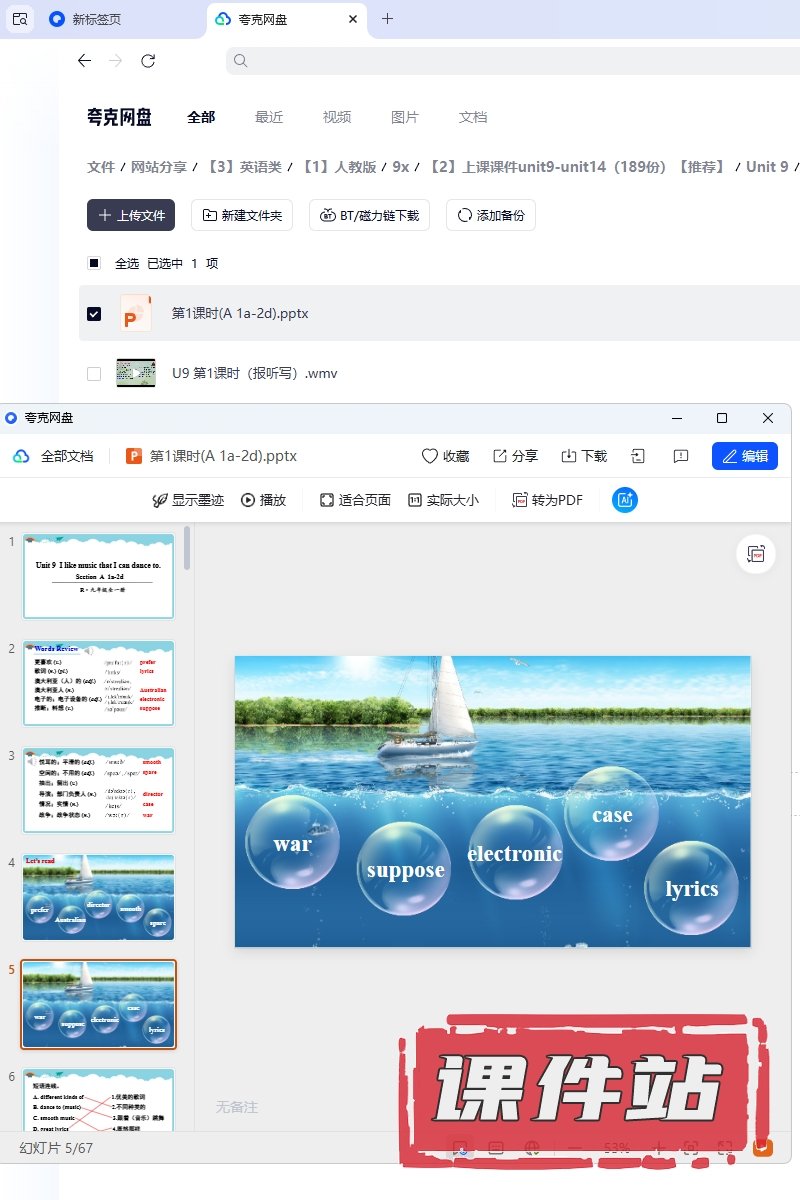
Task: Switch to the 视频 tab
Action: pyautogui.click(x=337, y=117)
